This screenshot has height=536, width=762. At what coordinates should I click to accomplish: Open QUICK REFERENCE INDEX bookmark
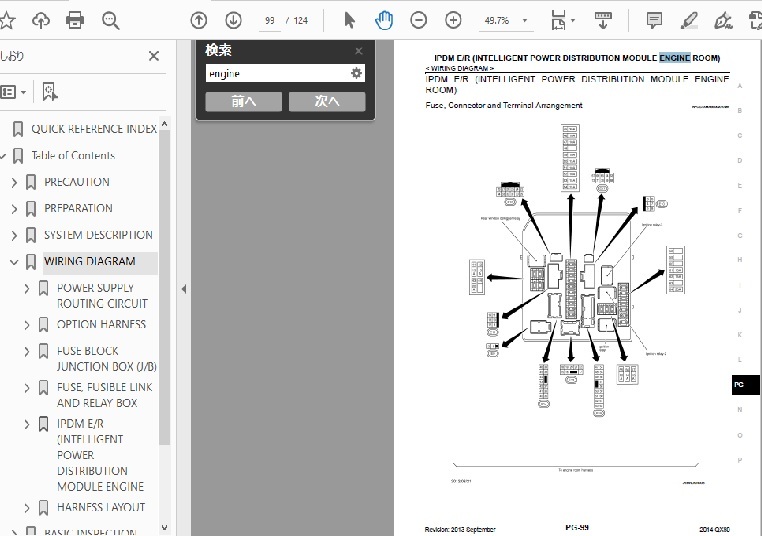(x=94, y=129)
